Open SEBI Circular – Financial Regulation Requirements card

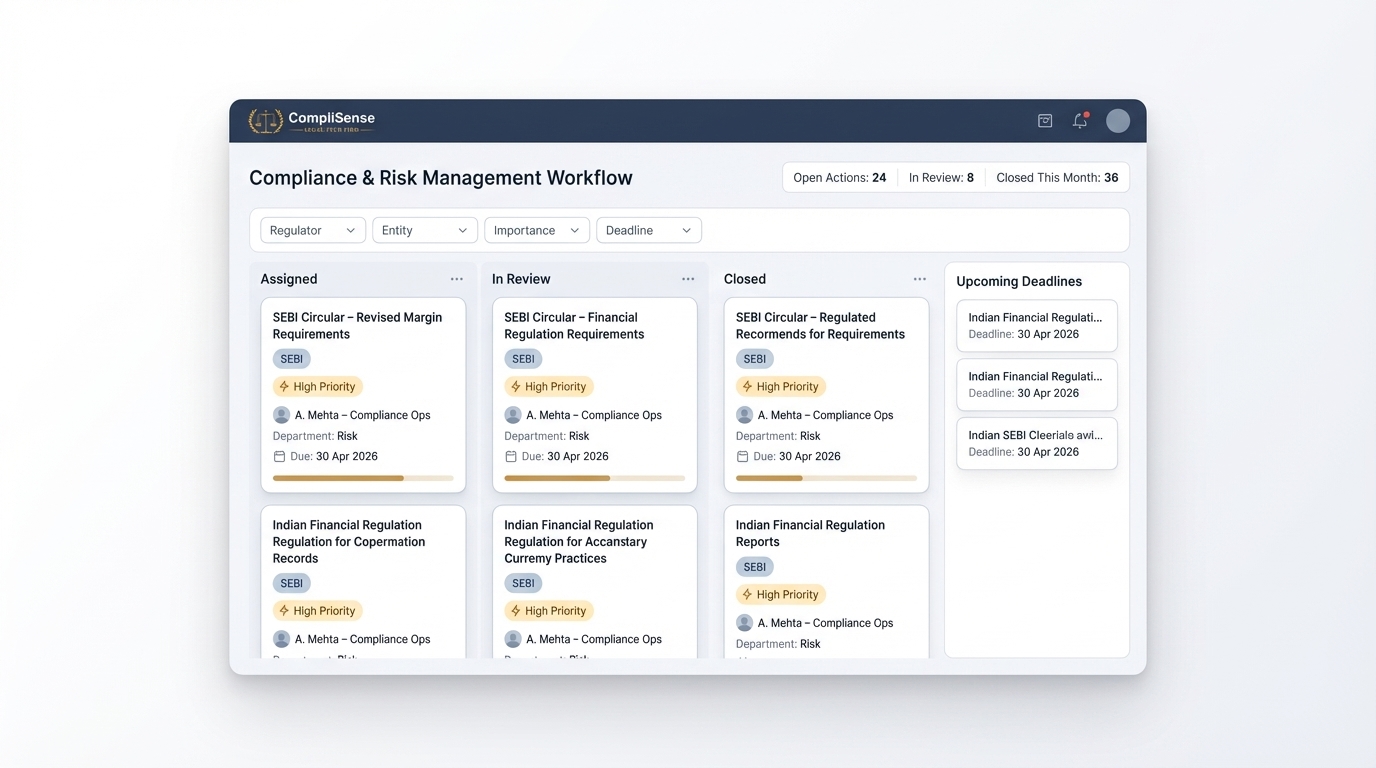point(595,395)
